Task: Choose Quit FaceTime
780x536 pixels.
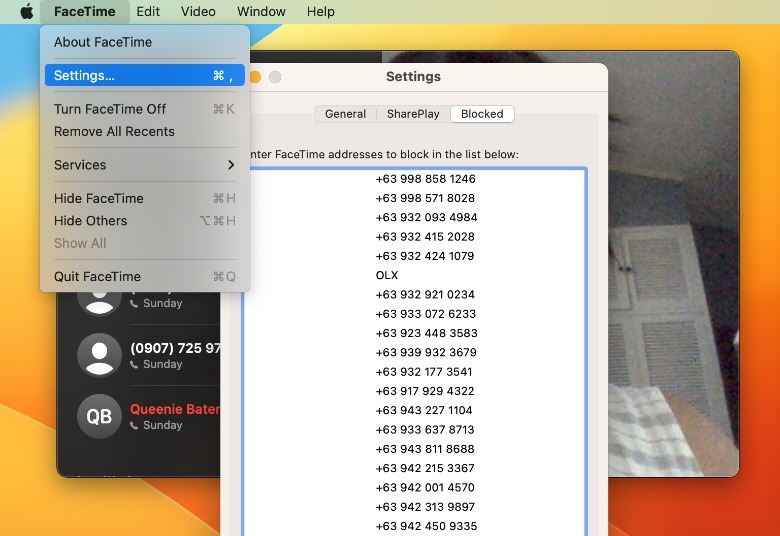Action: (97, 277)
